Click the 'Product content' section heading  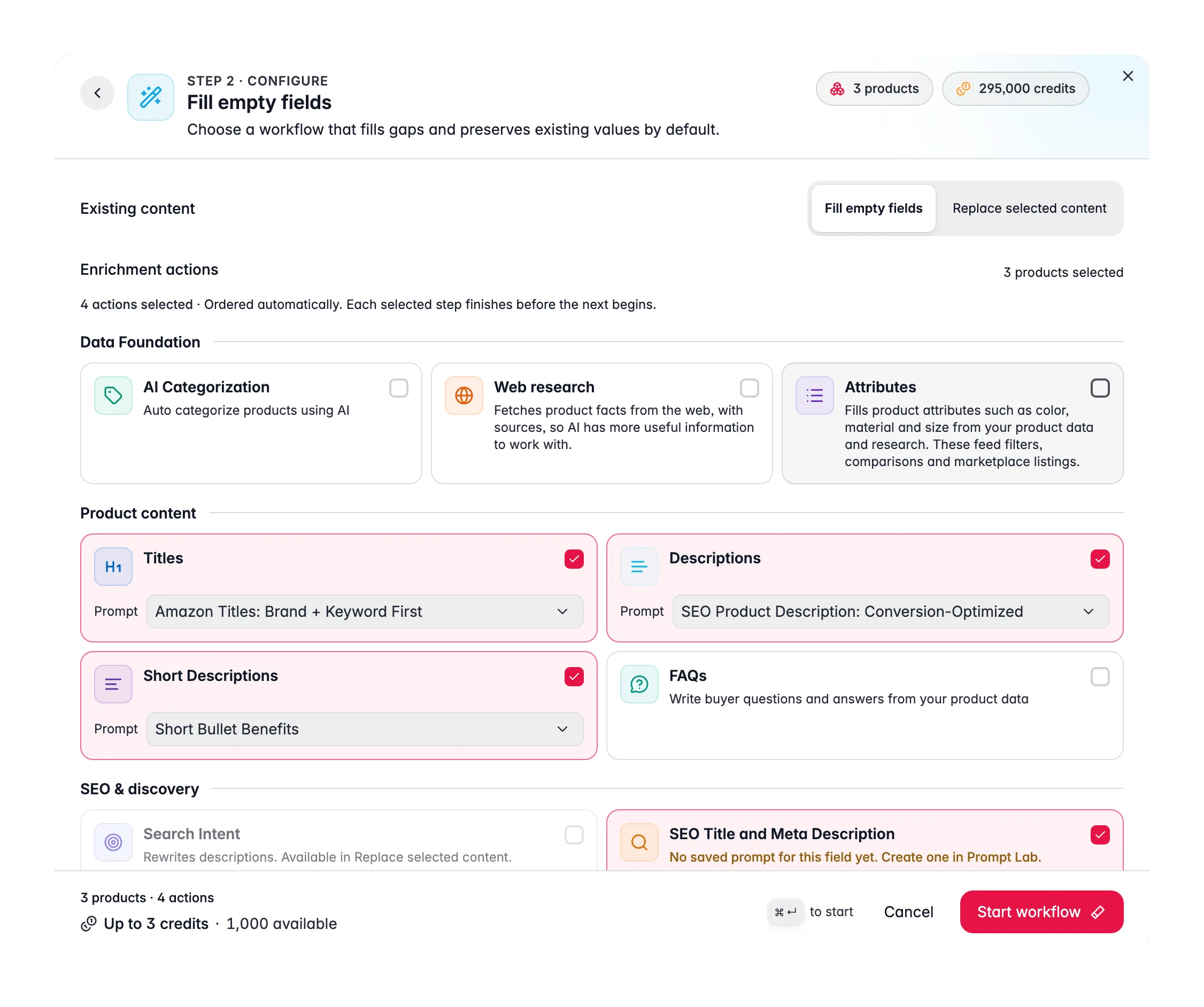[x=138, y=514]
